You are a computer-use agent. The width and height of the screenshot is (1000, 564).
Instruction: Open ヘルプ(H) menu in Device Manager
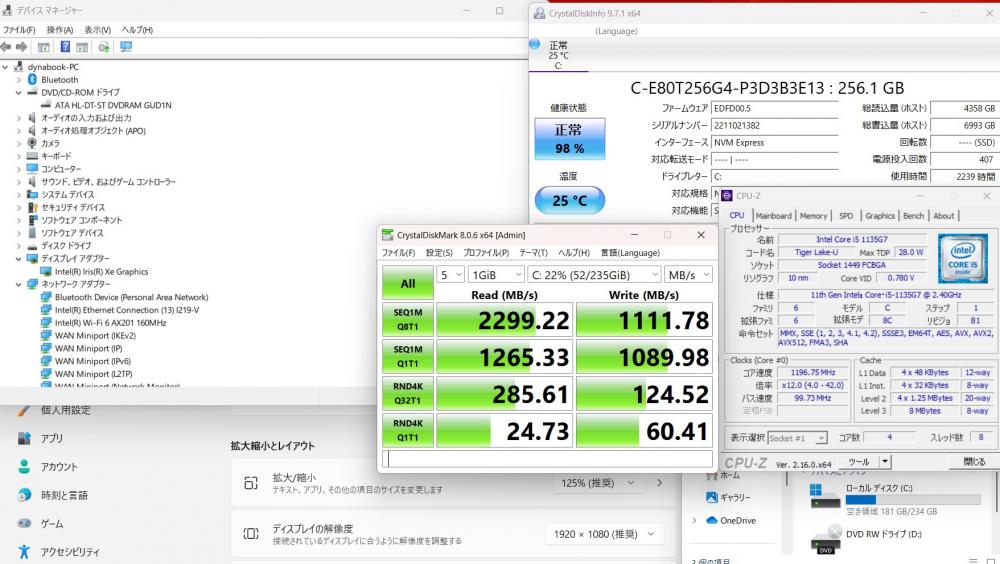point(137,29)
